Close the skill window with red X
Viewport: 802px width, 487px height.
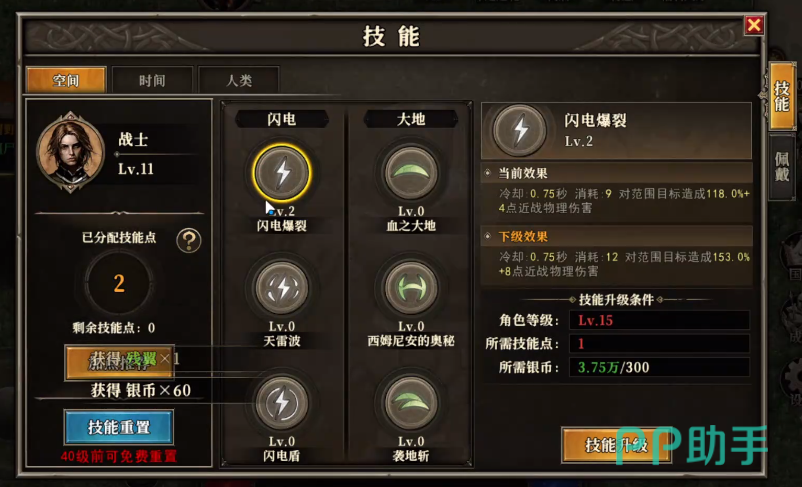coord(754,25)
